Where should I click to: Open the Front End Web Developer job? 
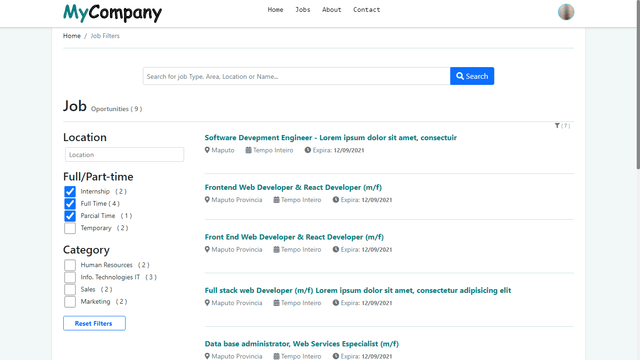[294, 237]
